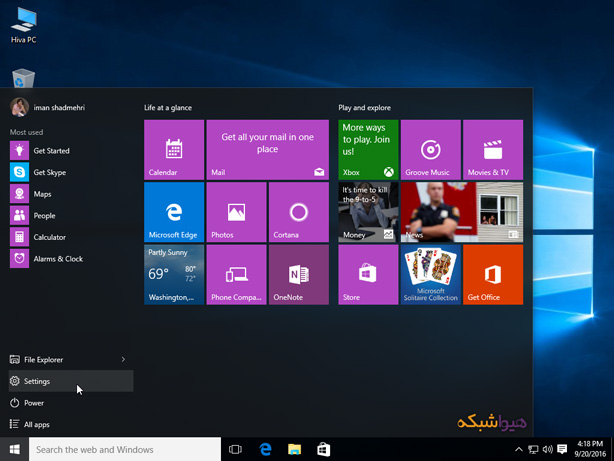Open the Mail tile

pyautogui.click(x=267, y=150)
